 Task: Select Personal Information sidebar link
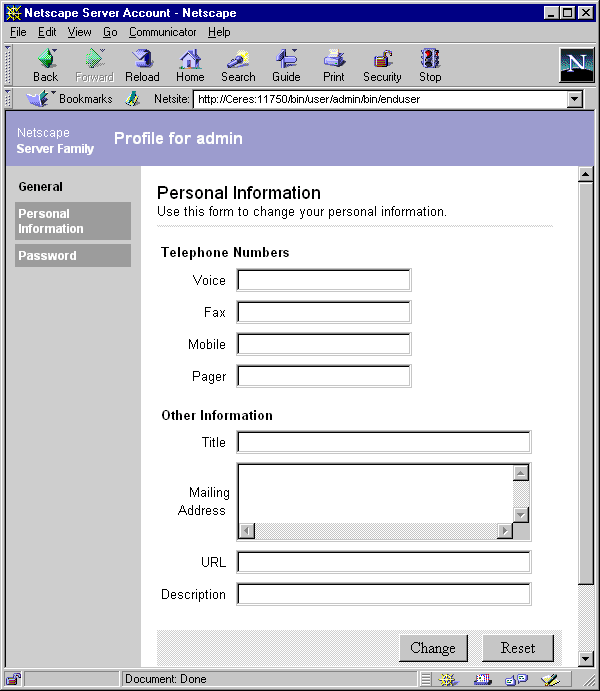(x=73, y=221)
